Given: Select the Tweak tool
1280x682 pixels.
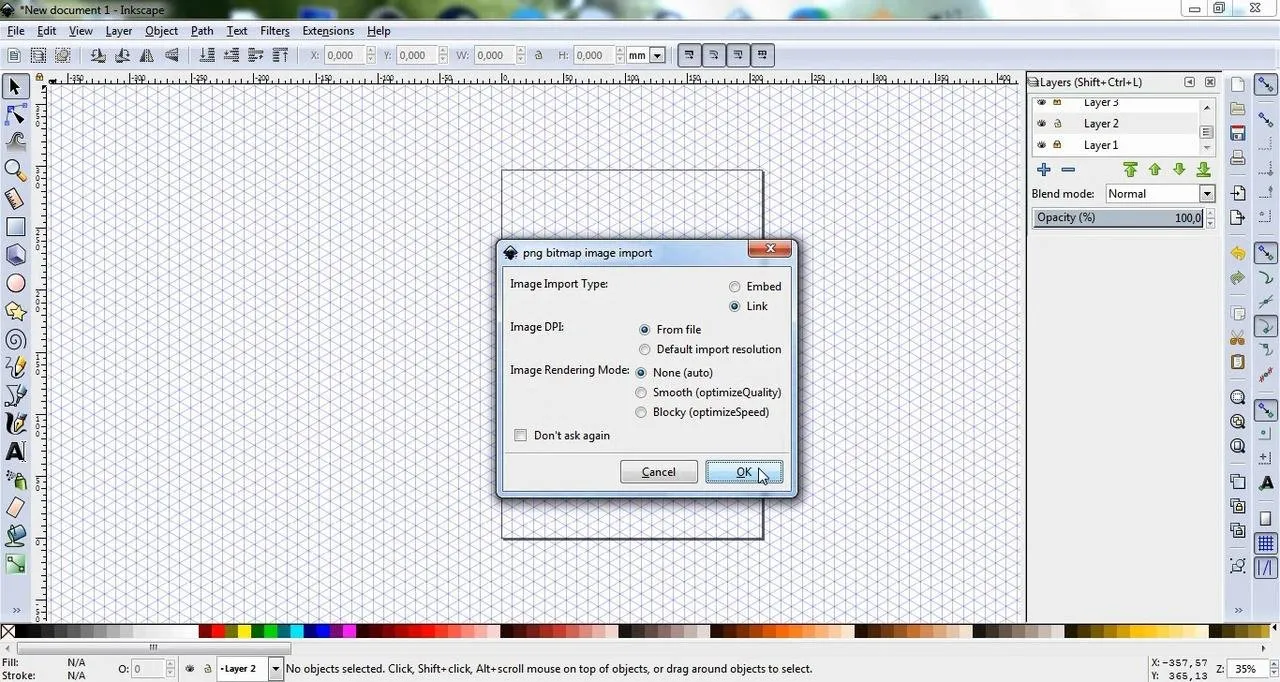Looking at the screenshot, I should pos(15,142).
